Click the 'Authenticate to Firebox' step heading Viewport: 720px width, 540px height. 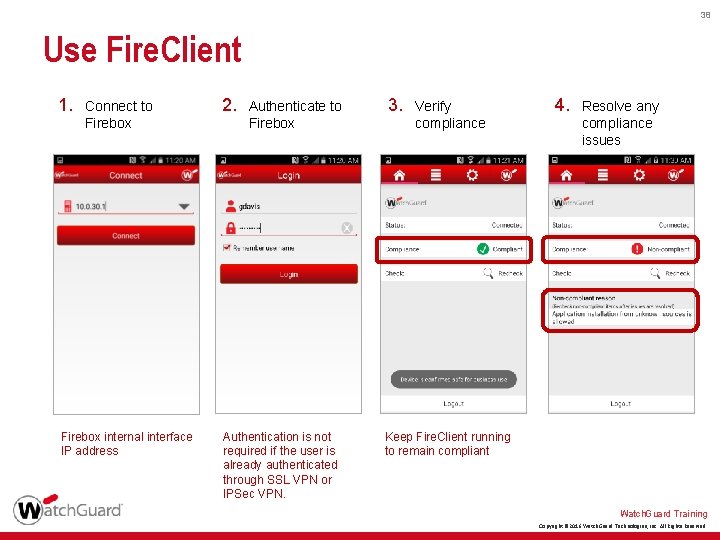[x=295, y=114]
